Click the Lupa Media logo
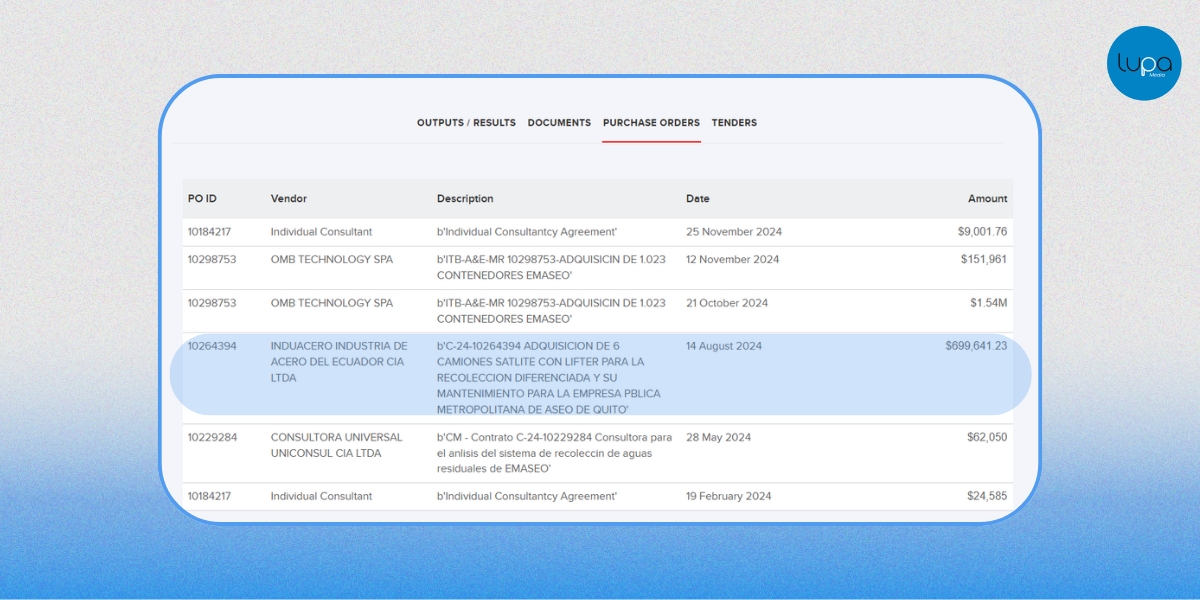The width and height of the screenshot is (1200, 600). [1143, 63]
